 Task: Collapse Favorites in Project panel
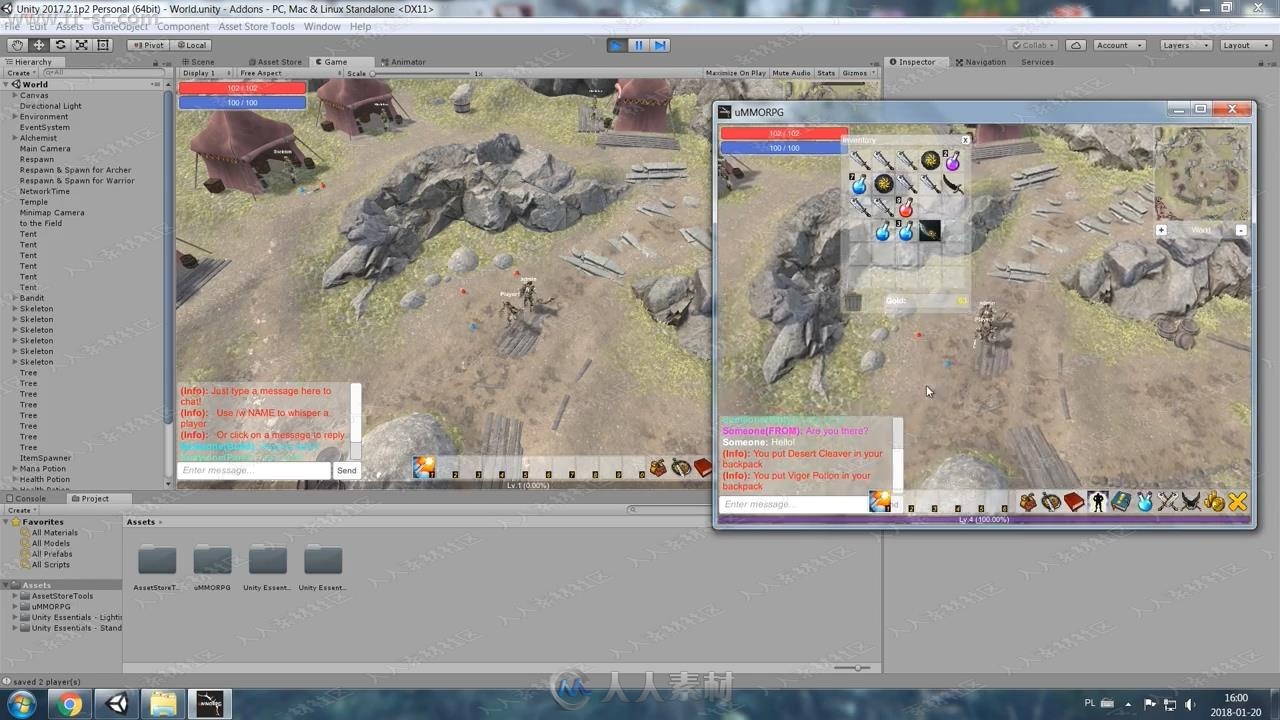[x=8, y=522]
